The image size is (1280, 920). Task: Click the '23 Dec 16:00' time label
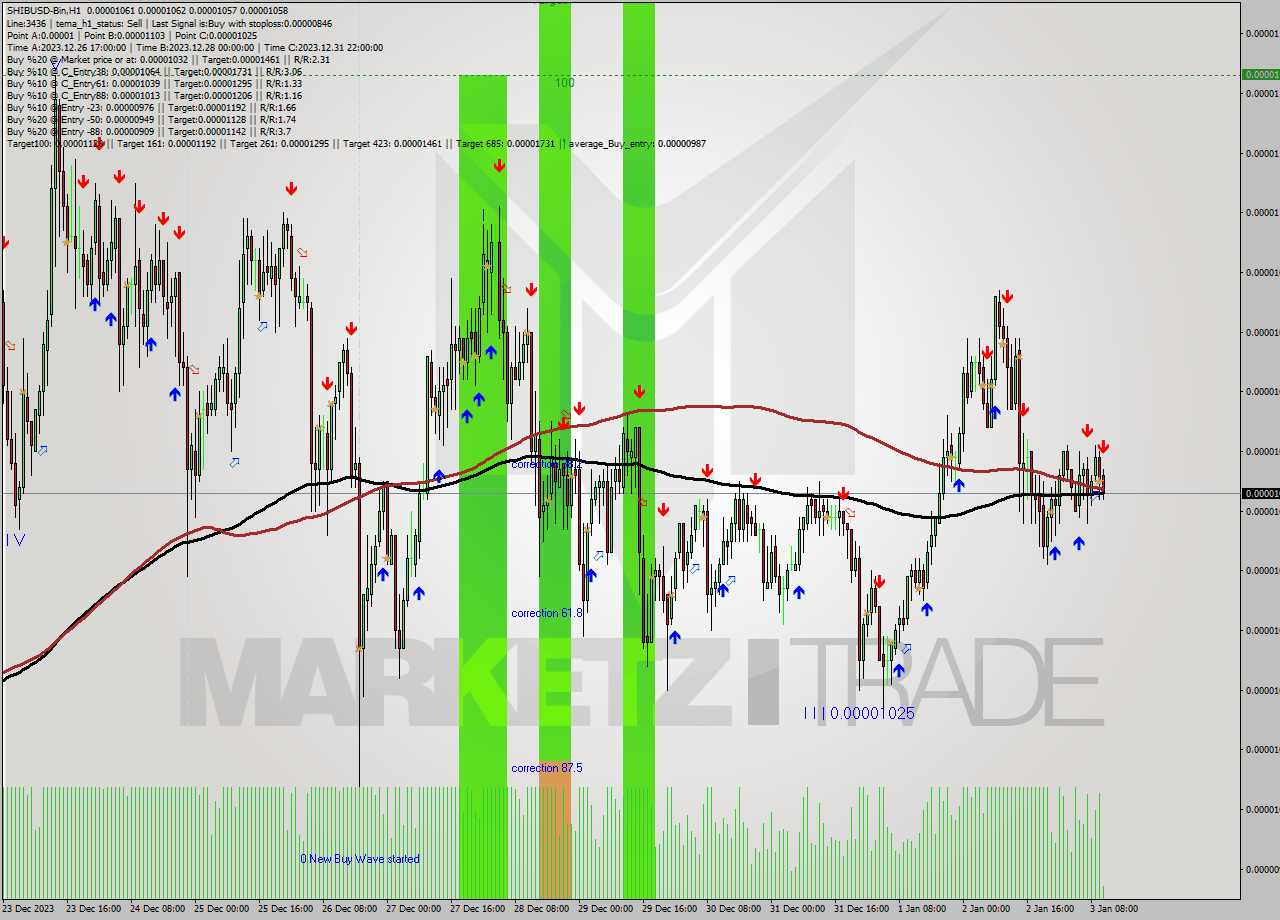click(x=93, y=909)
